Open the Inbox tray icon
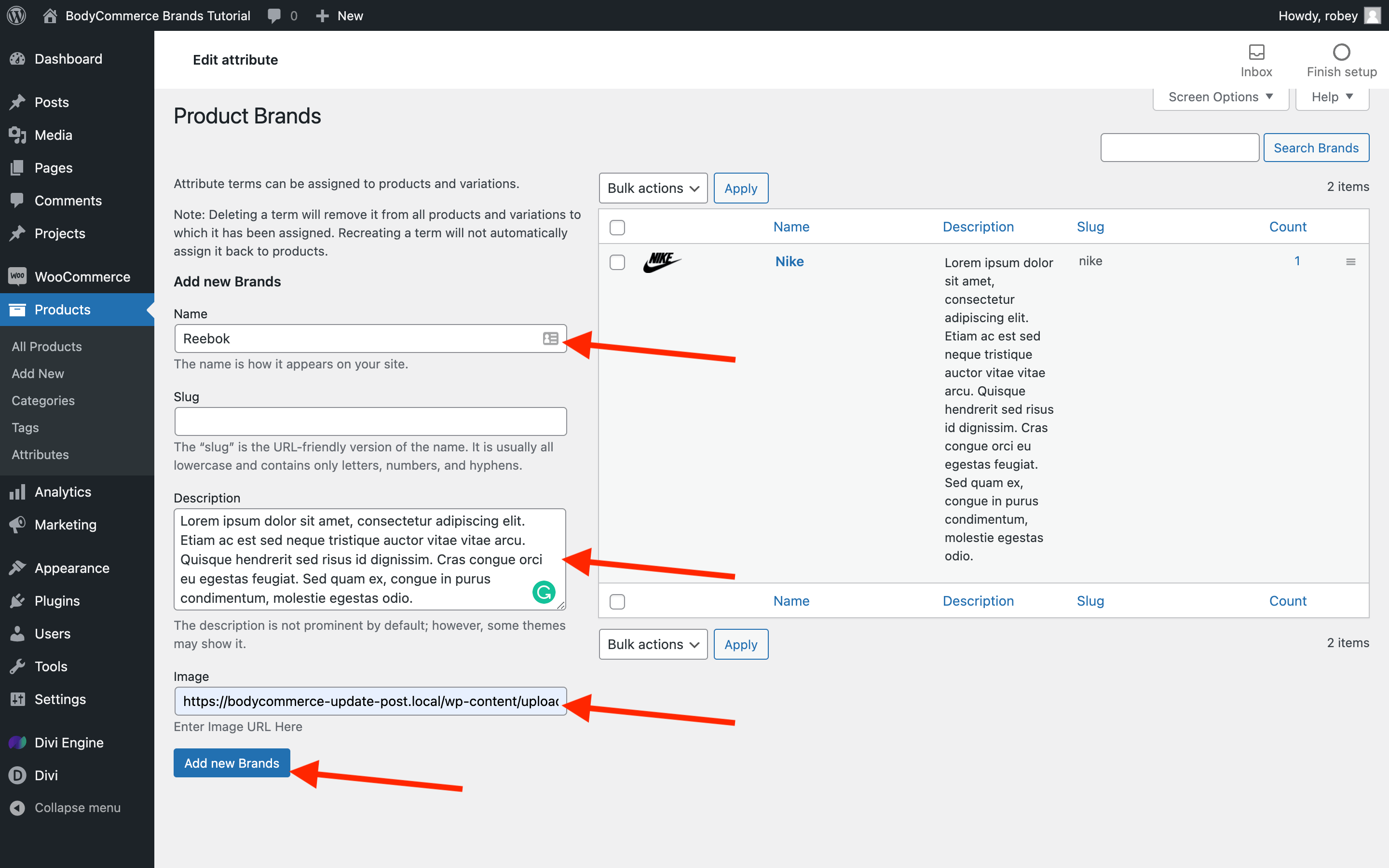Screen dimensions: 1389x868 pos(1256,52)
